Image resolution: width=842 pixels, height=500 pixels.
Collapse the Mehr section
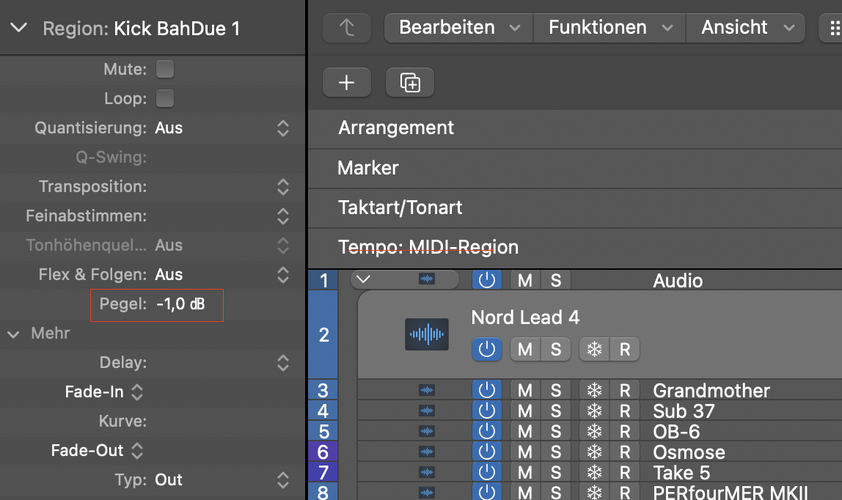14,334
